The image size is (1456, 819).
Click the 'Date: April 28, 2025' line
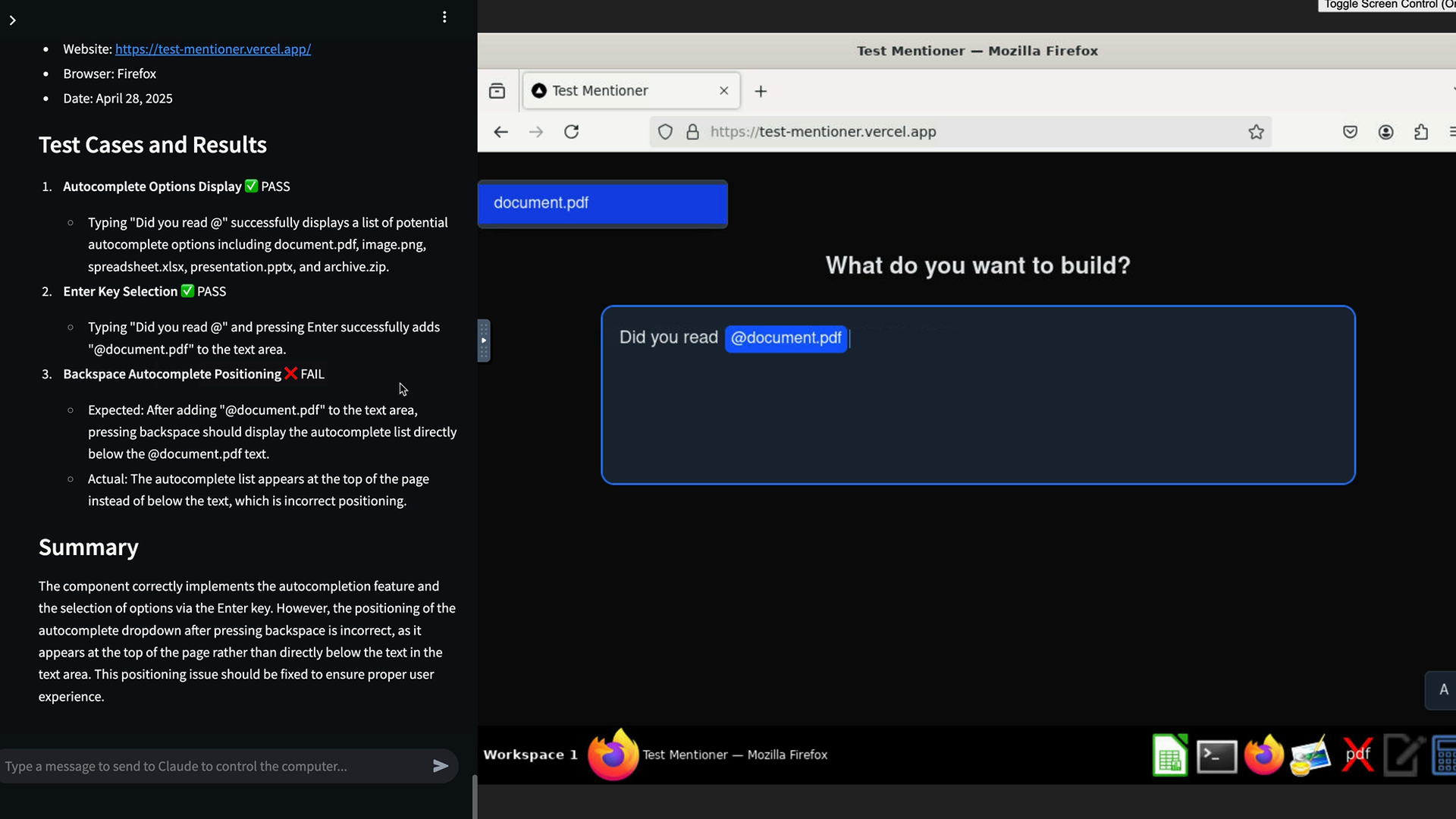click(x=118, y=99)
